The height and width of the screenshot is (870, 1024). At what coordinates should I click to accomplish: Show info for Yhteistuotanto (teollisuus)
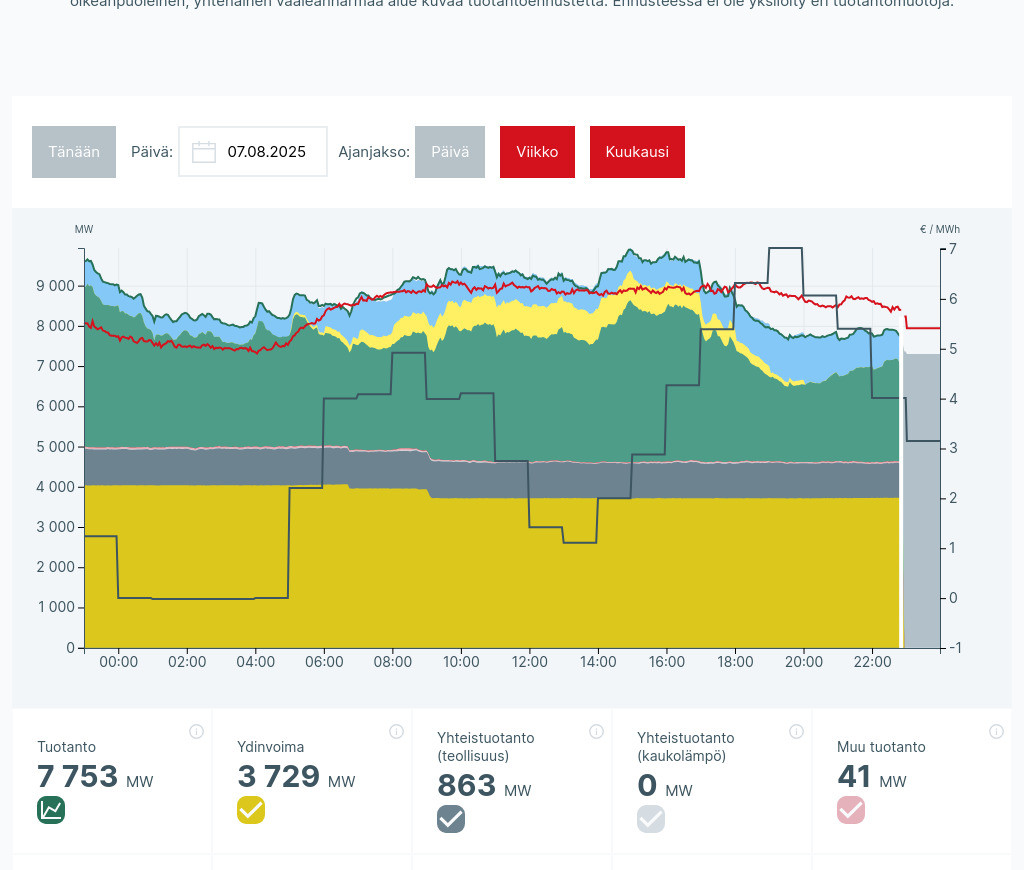[x=596, y=731]
